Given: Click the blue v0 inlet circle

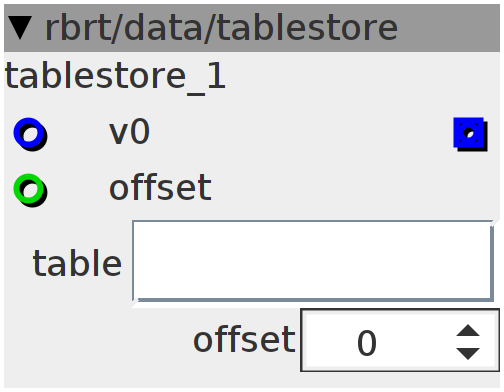Looking at the screenshot, I should coord(29,132).
